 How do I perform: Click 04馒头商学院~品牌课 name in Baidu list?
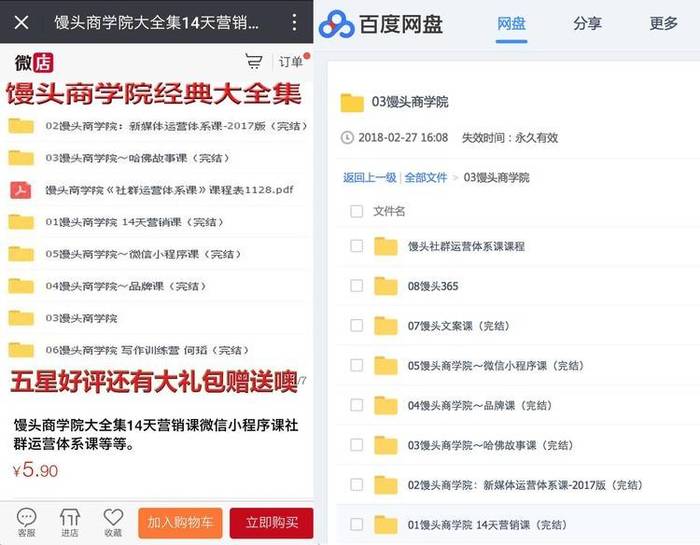pos(480,405)
